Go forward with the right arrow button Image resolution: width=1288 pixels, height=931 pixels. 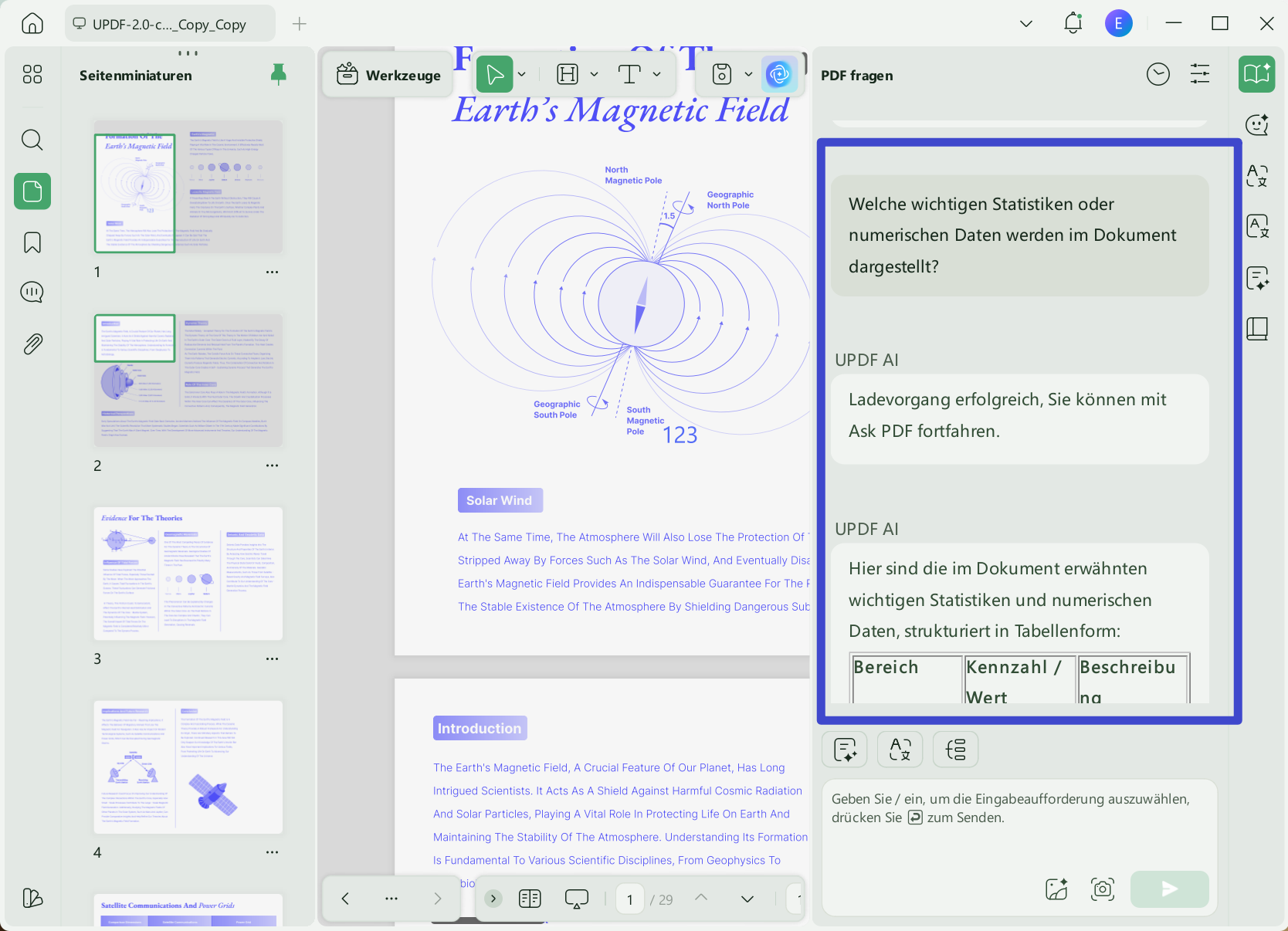438,899
